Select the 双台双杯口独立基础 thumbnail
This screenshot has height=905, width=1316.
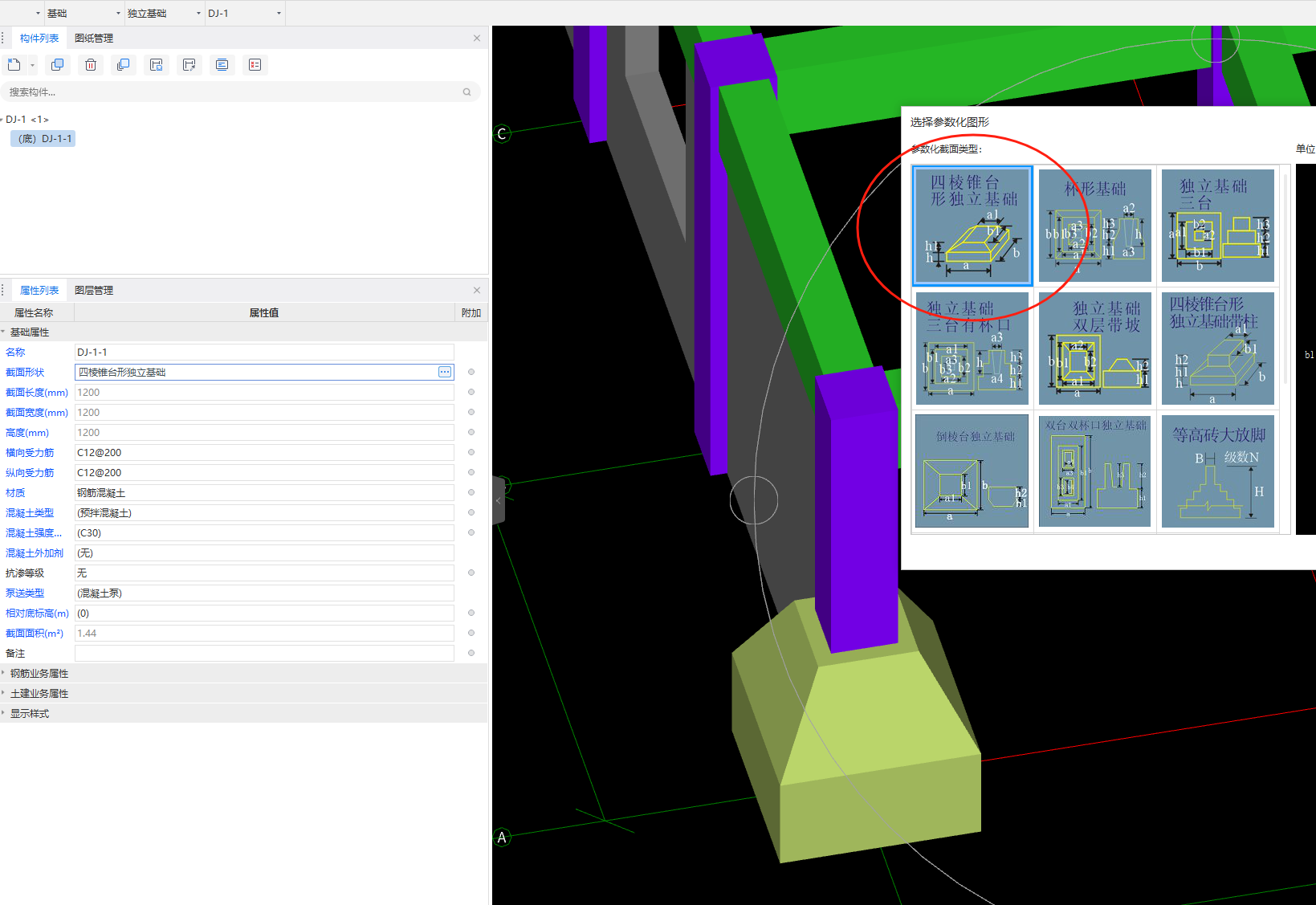click(1095, 471)
